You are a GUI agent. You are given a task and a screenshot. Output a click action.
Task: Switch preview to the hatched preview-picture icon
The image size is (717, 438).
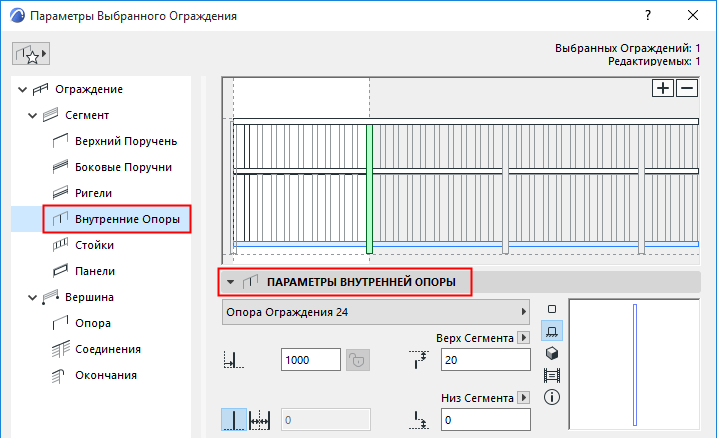(x=552, y=375)
